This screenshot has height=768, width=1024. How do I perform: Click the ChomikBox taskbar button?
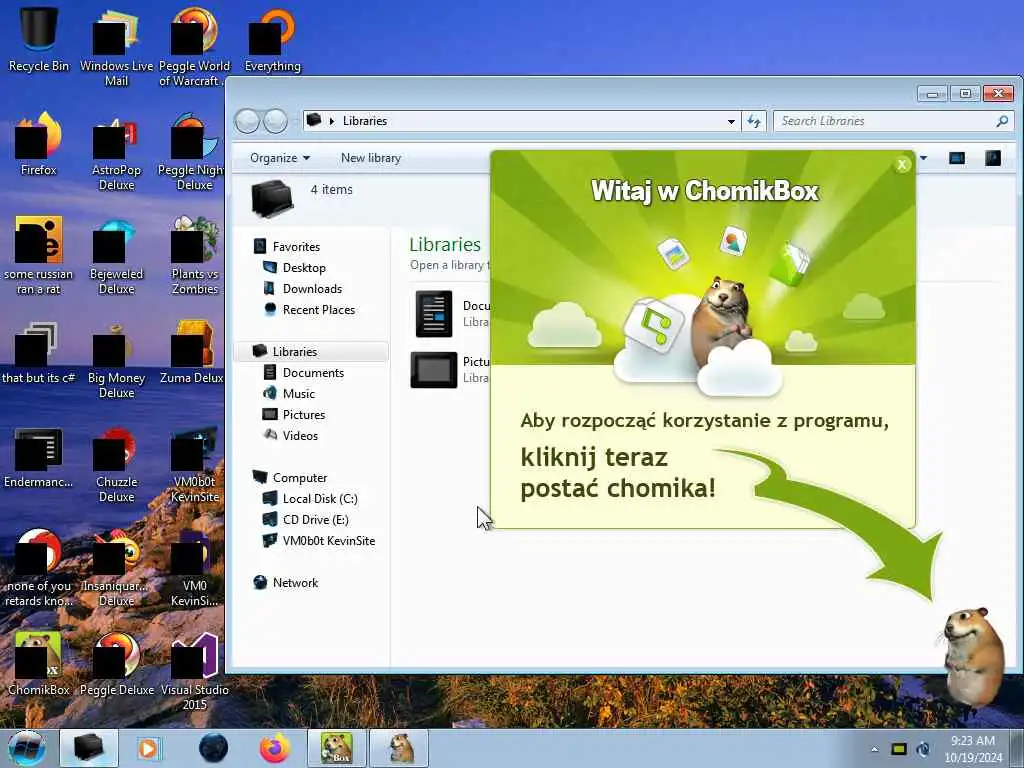[x=336, y=748]
